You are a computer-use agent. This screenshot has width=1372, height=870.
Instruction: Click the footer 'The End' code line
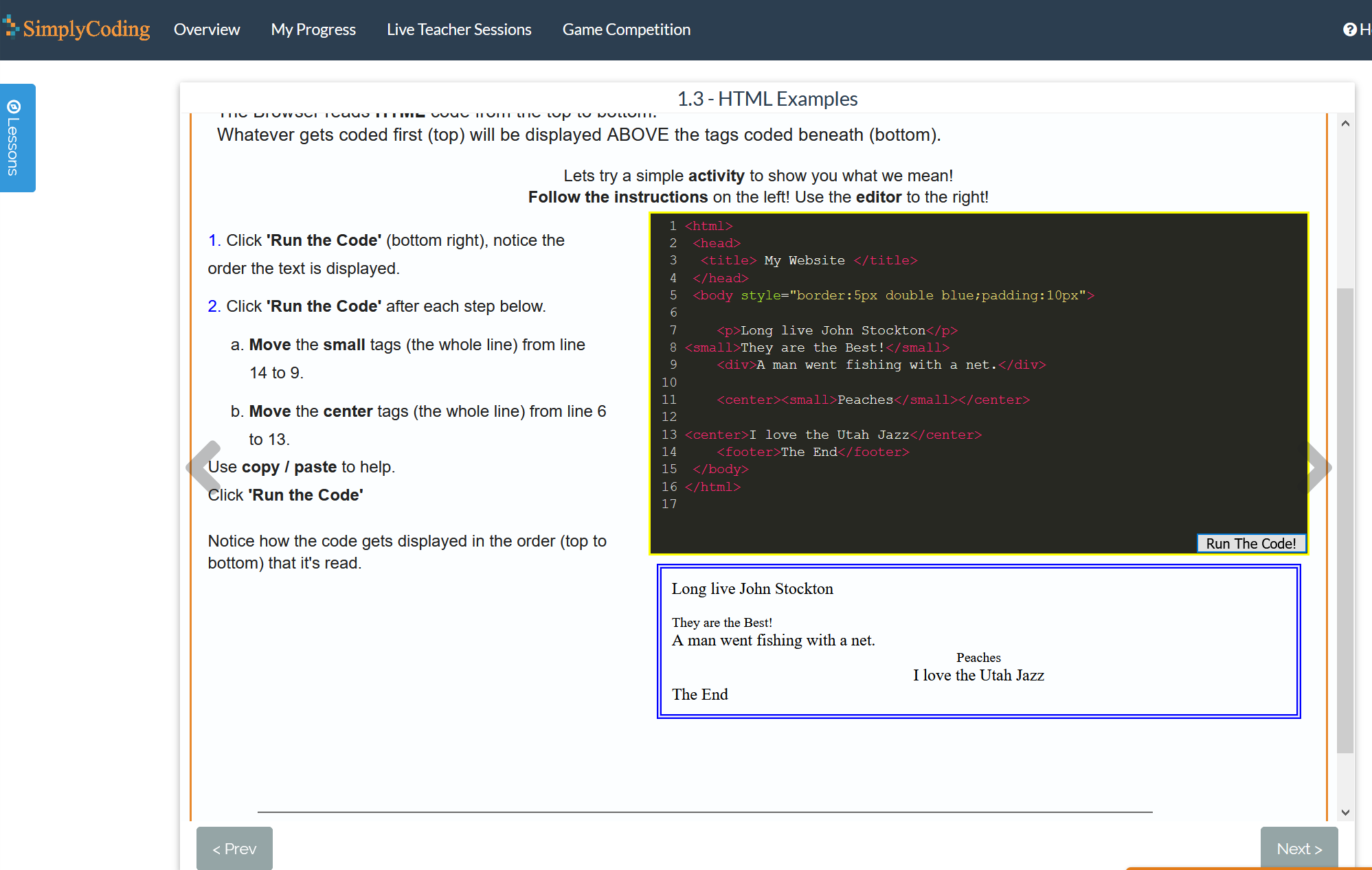pos(813,452)
